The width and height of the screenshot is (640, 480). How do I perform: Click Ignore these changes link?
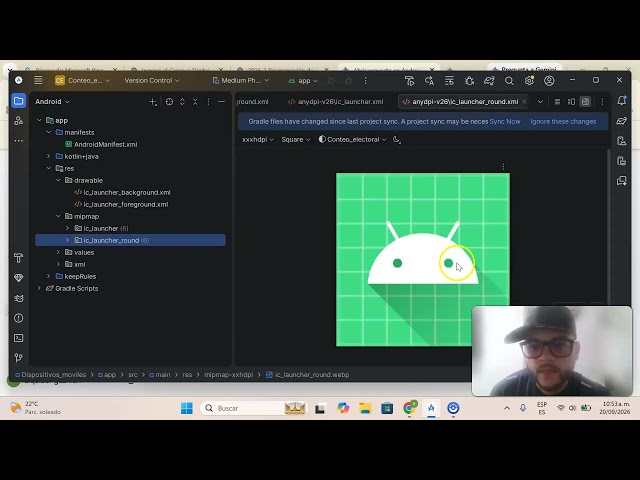563,122
